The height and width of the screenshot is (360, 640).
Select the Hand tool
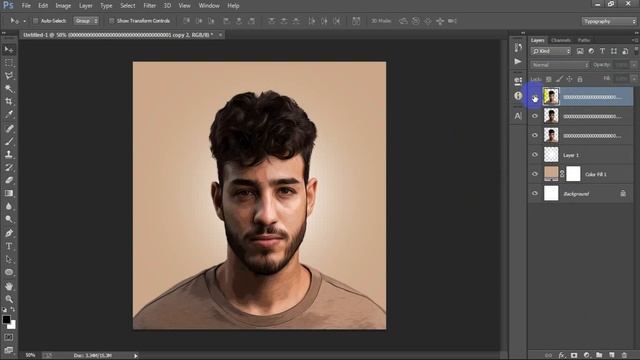click(9, 286)
